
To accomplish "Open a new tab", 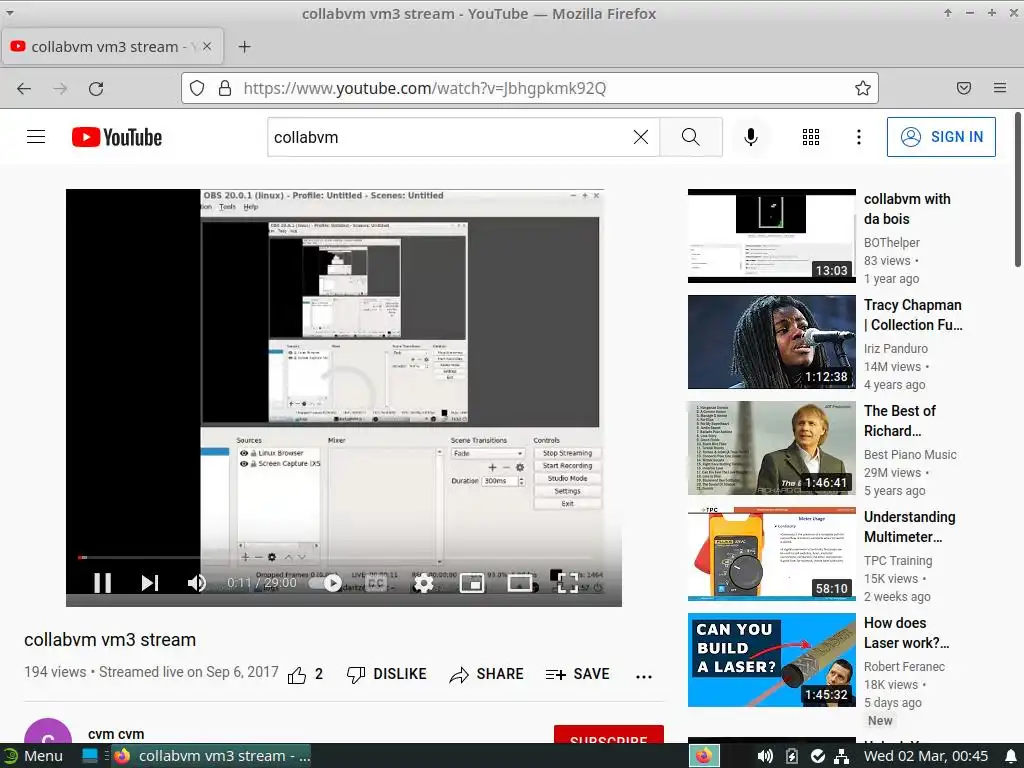I will pos(244,46).
